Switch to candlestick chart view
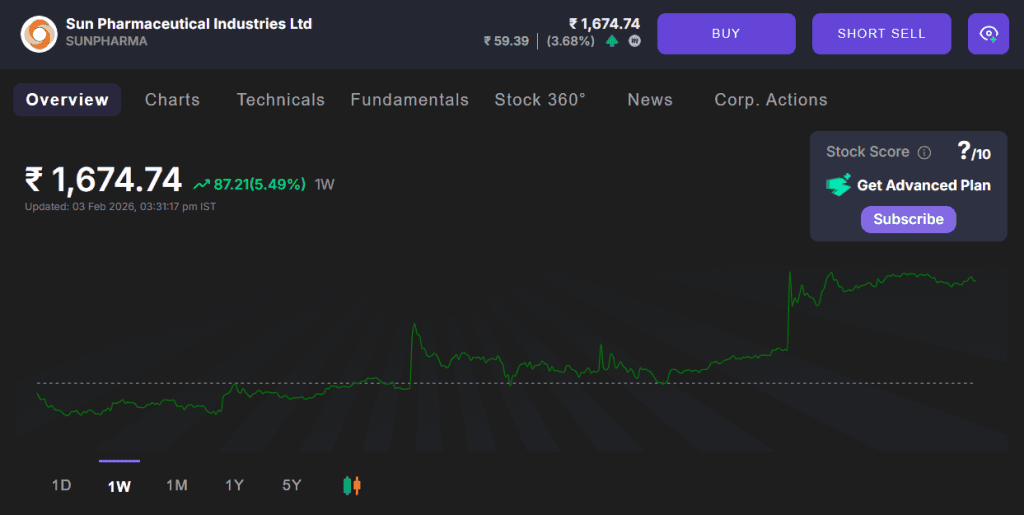The image size is (1024, 515). [x=351, y=486]
